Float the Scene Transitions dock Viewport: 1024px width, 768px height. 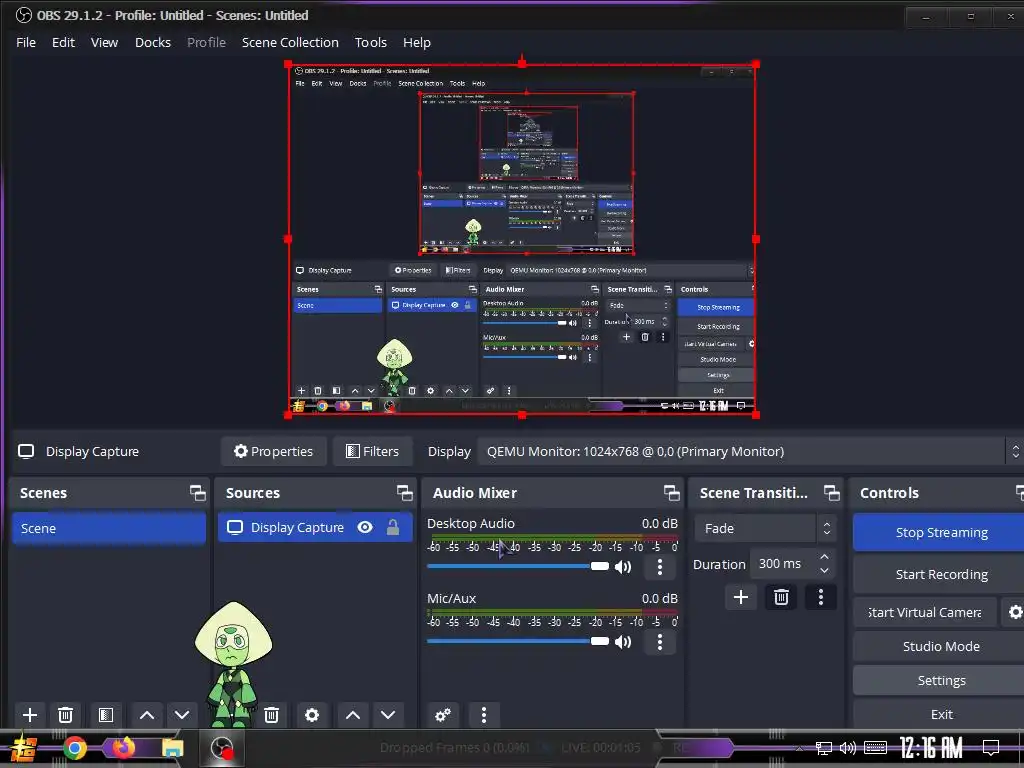click(831, 493)
